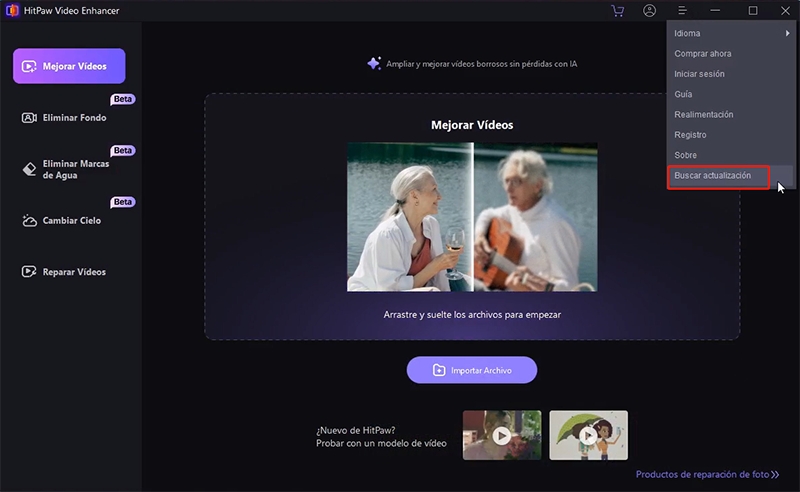Screen dimensions: 800x492
Task: Select Realimentación menu entry
Action: (x=730, y=114)
